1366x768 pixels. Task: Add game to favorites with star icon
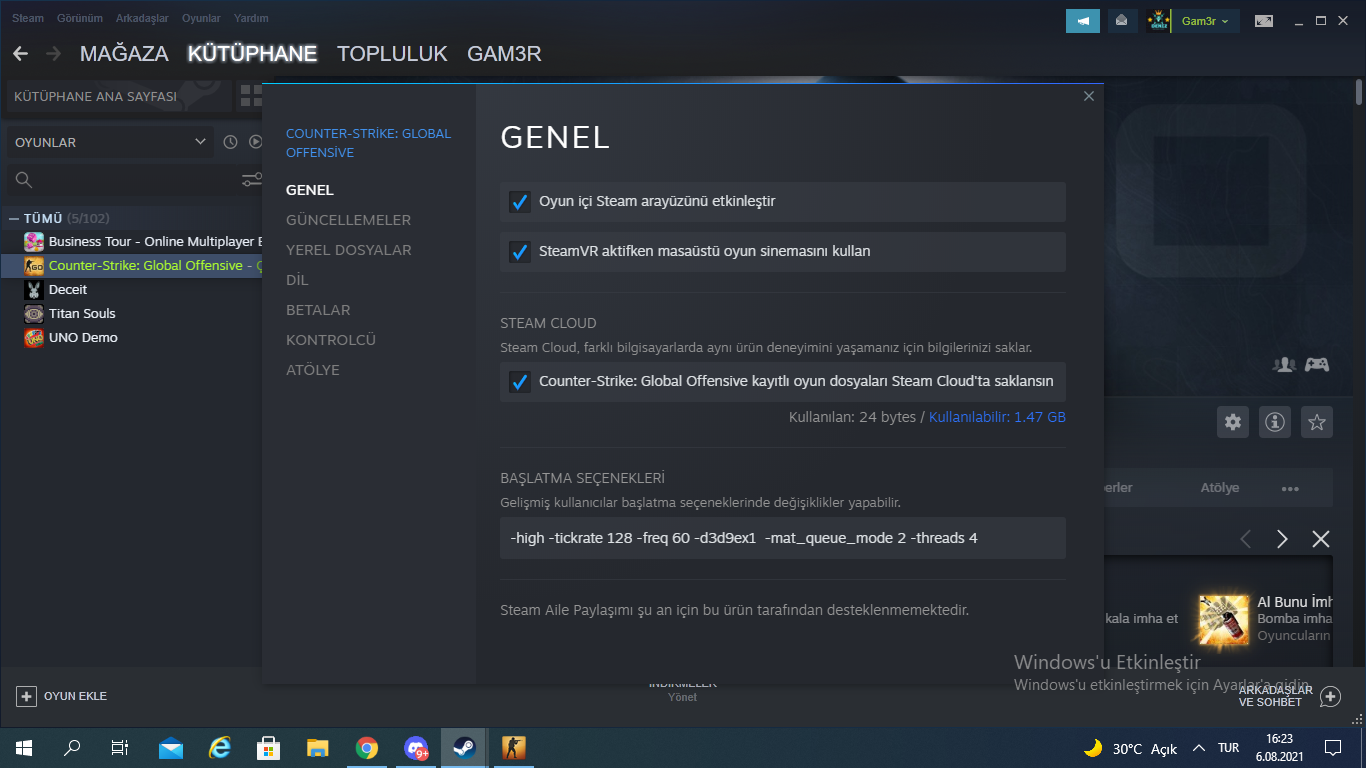[x=1317, y=422]
